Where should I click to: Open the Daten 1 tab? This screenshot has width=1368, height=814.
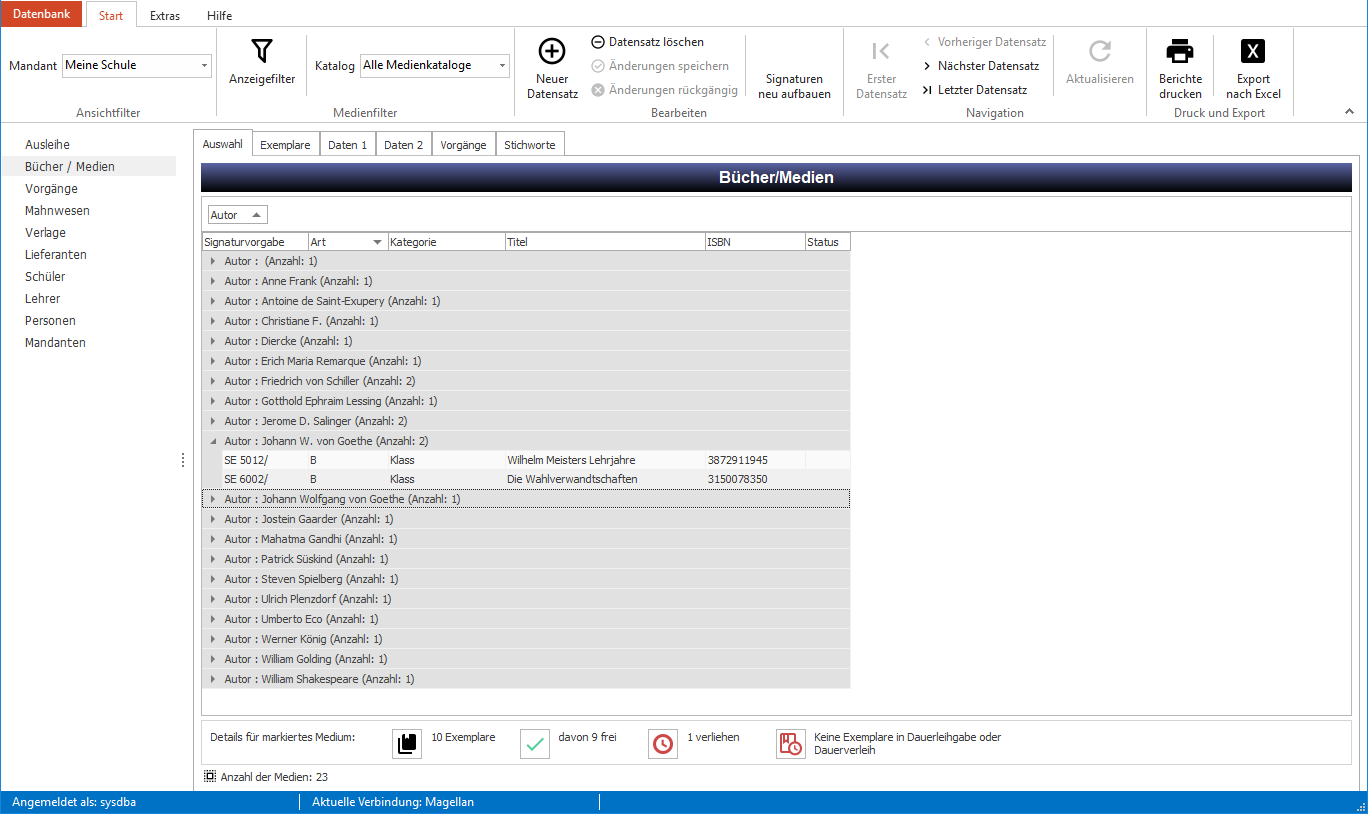tap(348, 145)
